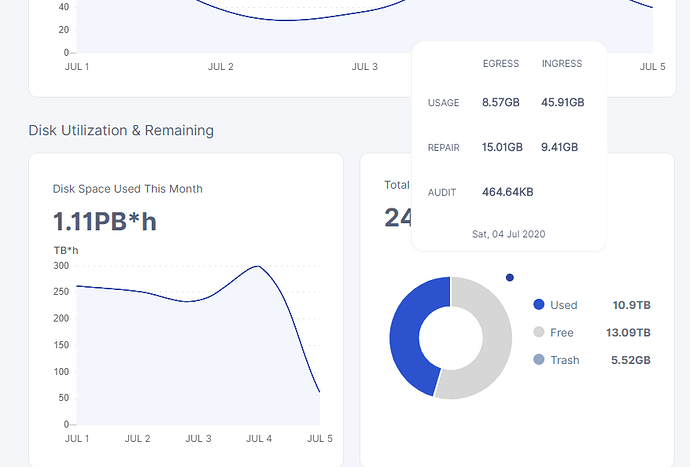
Task: Click JUL 1 on the disk space chart
Action: 77,438
